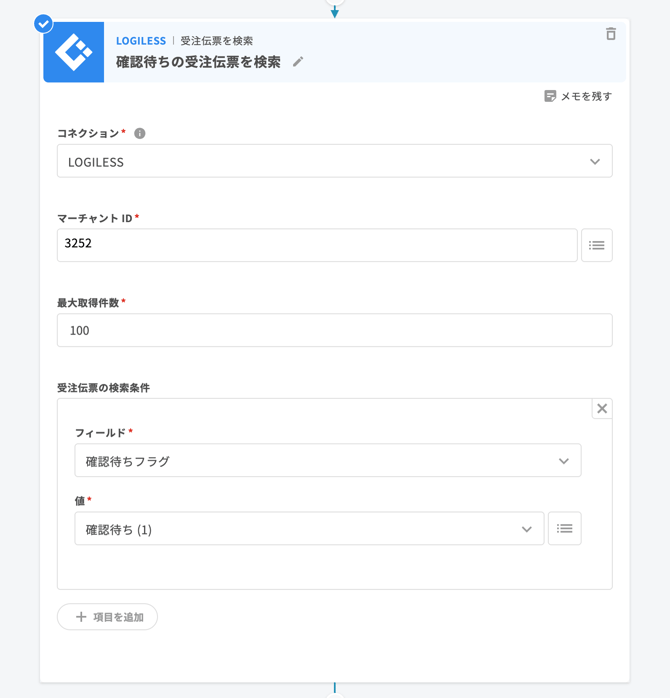Open the list picker beside マーチャント ID
The image size is (670, 698).
click(x=596, y=245)
